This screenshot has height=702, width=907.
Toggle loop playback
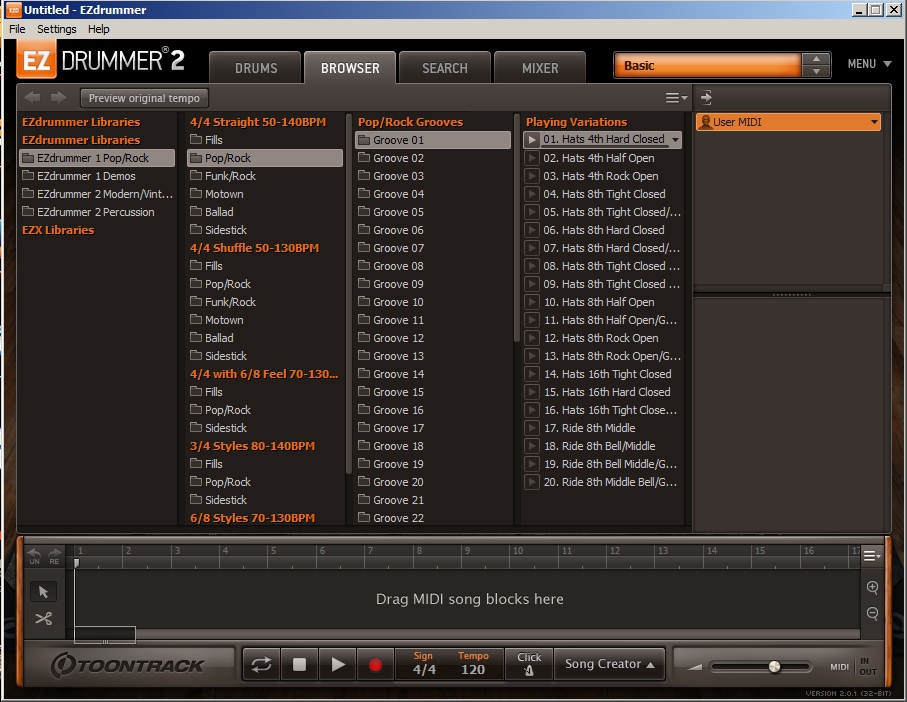261,664
